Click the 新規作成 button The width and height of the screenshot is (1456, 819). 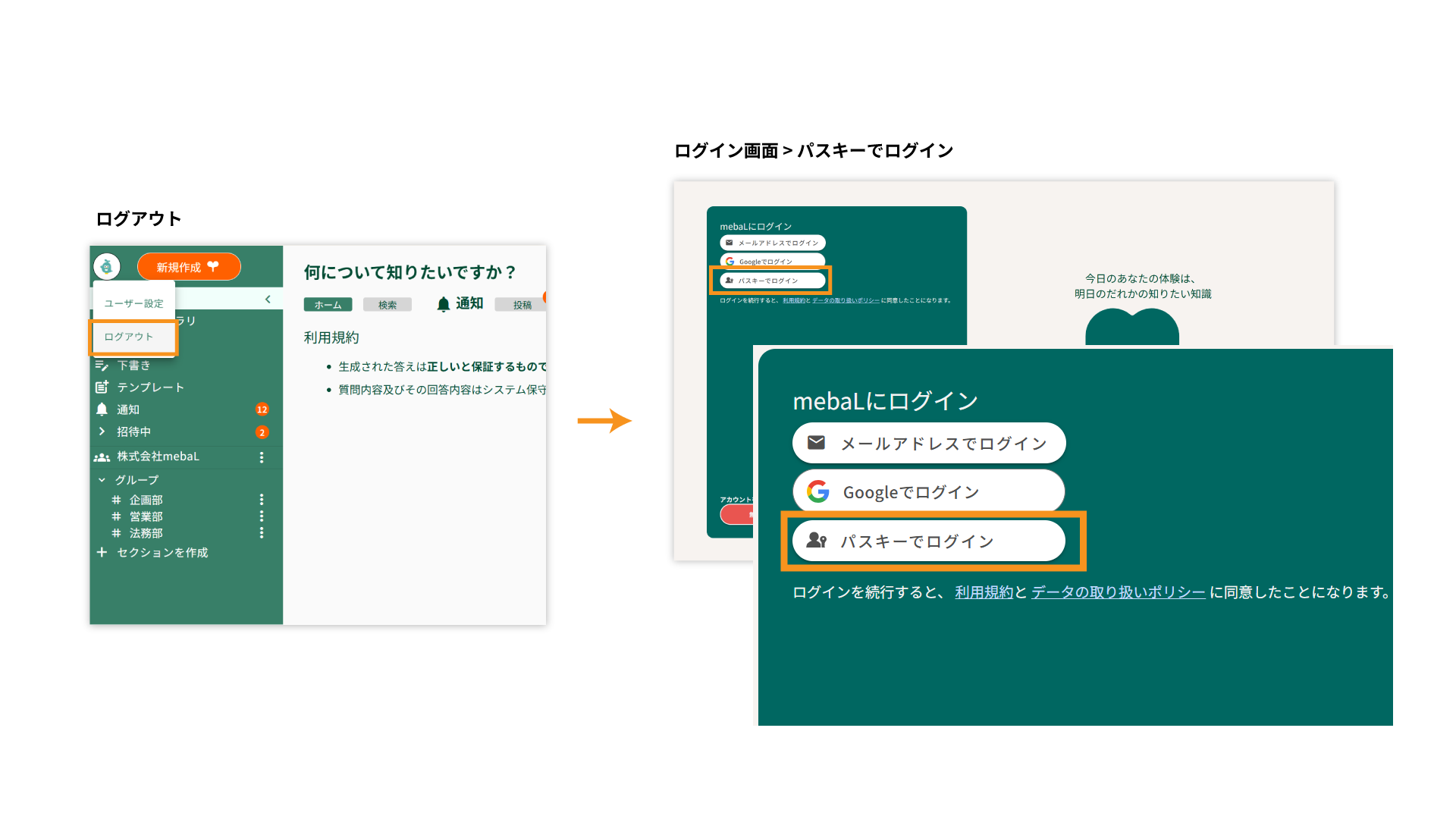tap(188, 267)
